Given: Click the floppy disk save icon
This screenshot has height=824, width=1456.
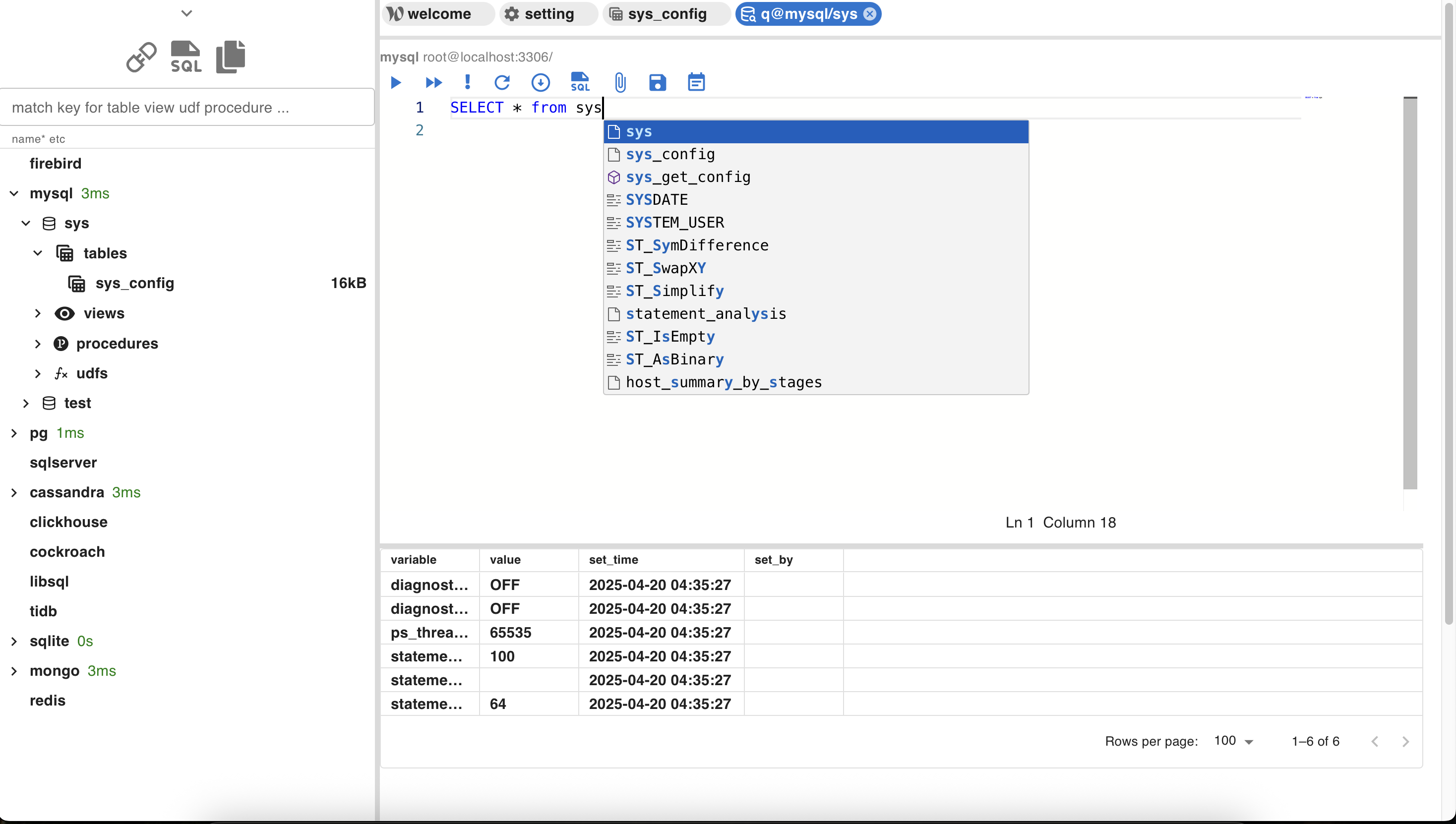Looking at the screenshot, I should click(657, 83).
